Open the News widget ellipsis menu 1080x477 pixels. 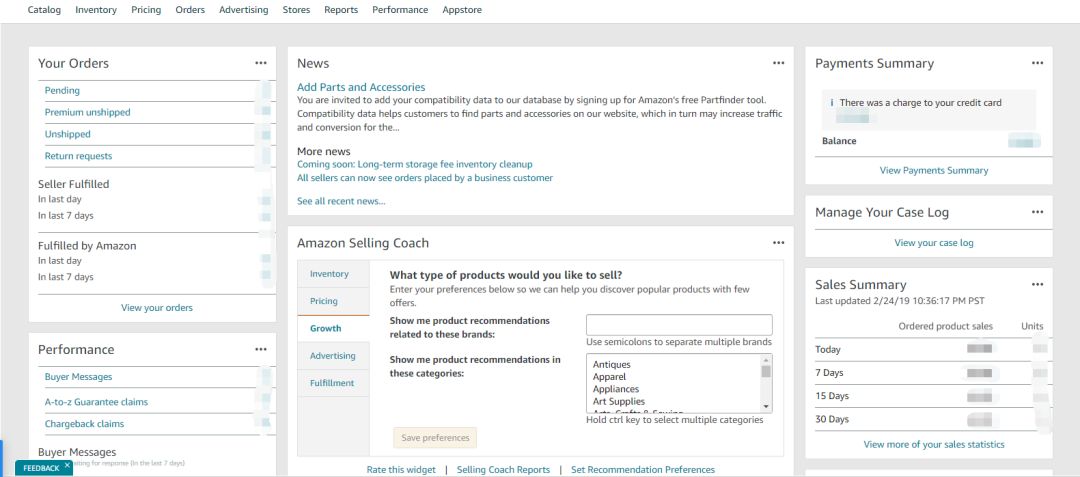point(779,63)
